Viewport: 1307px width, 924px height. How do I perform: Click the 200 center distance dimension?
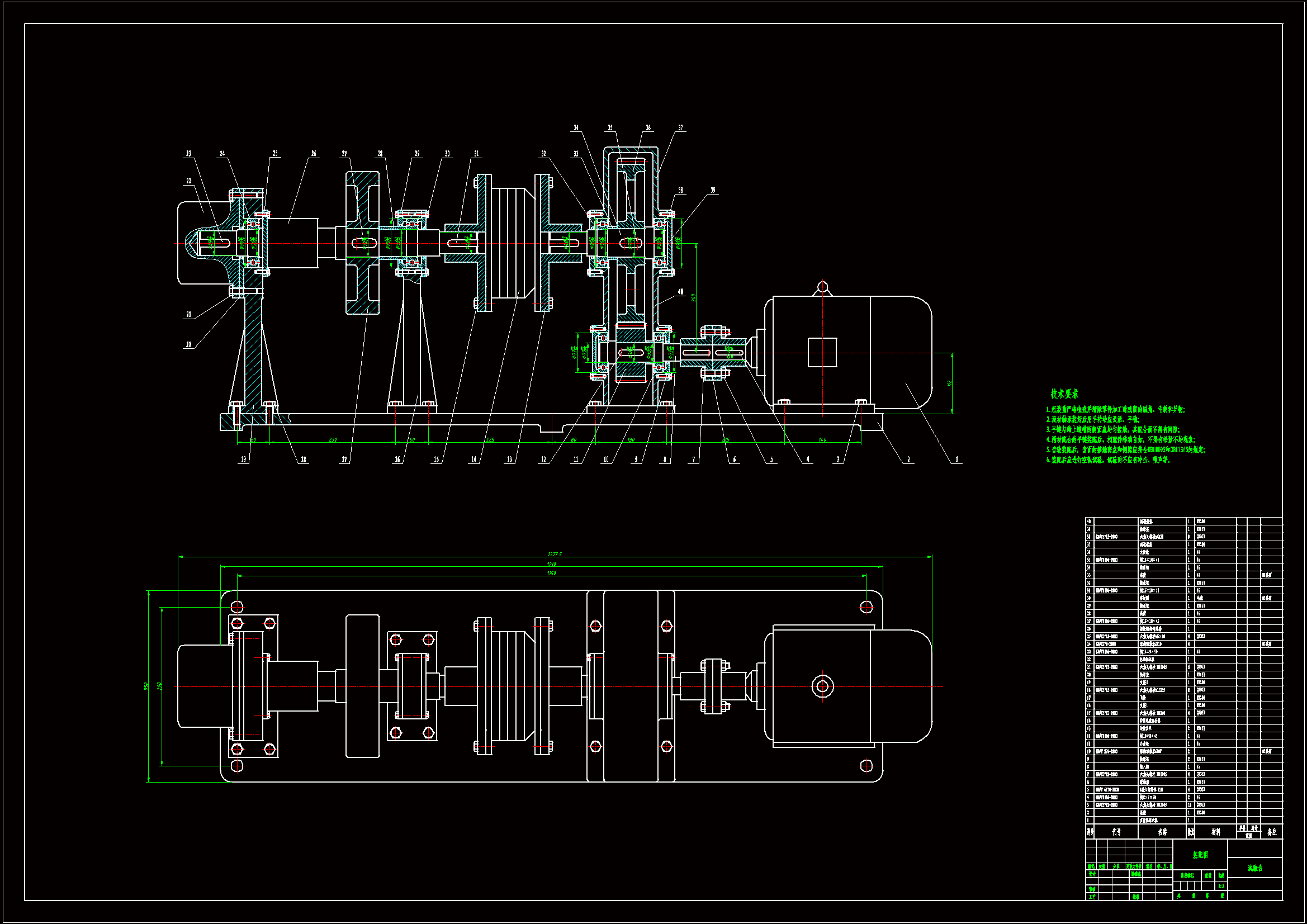point(693,298)
